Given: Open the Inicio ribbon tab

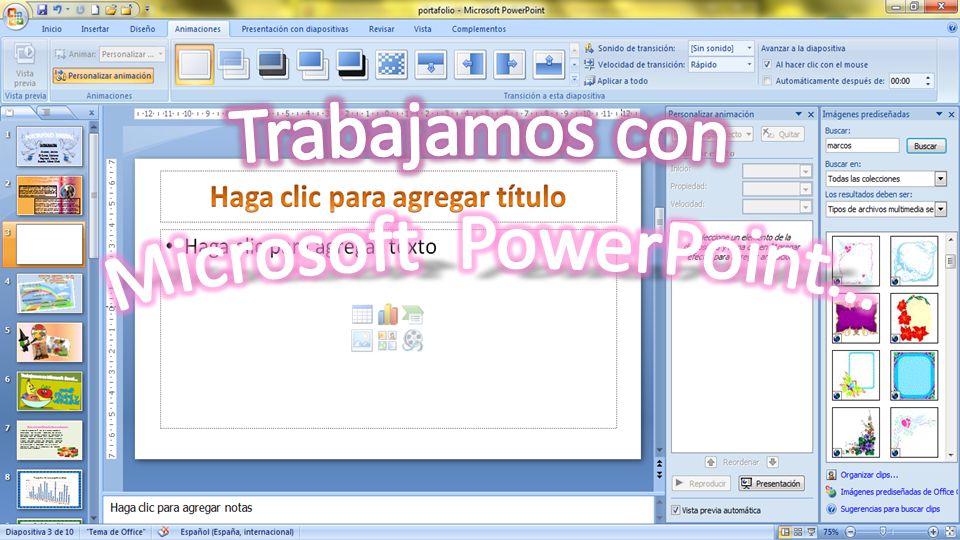Looking at the screenshot, I should (51, 29).
